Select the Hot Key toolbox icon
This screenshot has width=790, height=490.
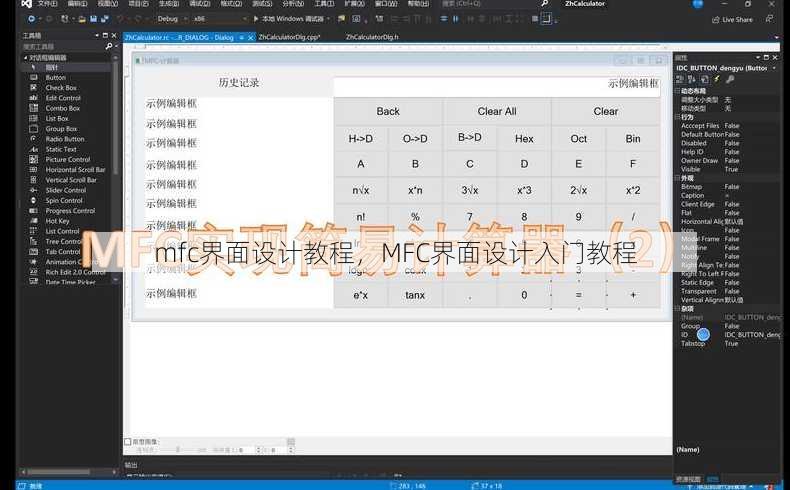(34, 221)
